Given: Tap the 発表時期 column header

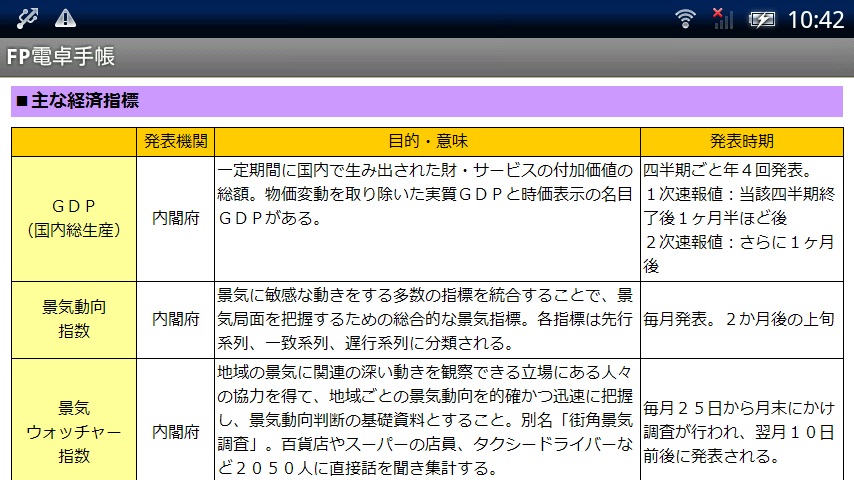Looking at the screenshot, I should 741,141.
